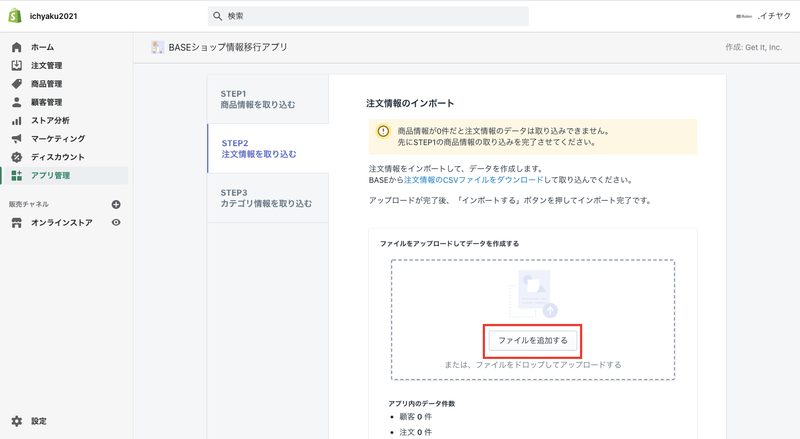
Task: Click the analytics bar chart icon
Action: click(x=16, y=120)
